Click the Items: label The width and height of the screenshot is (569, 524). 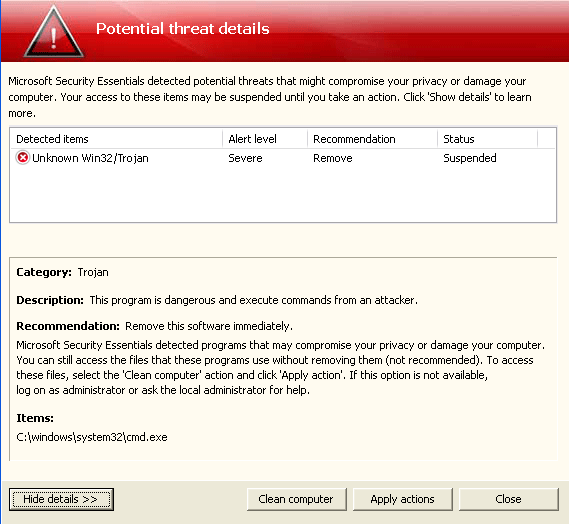click(x=35, y=418)
